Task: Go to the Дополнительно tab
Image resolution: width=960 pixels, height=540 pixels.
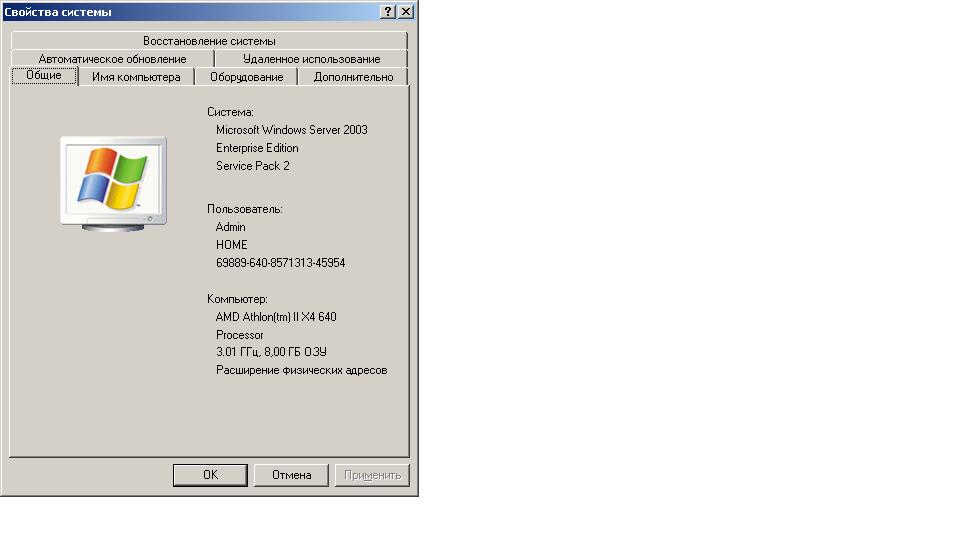Action: [353, 77]
